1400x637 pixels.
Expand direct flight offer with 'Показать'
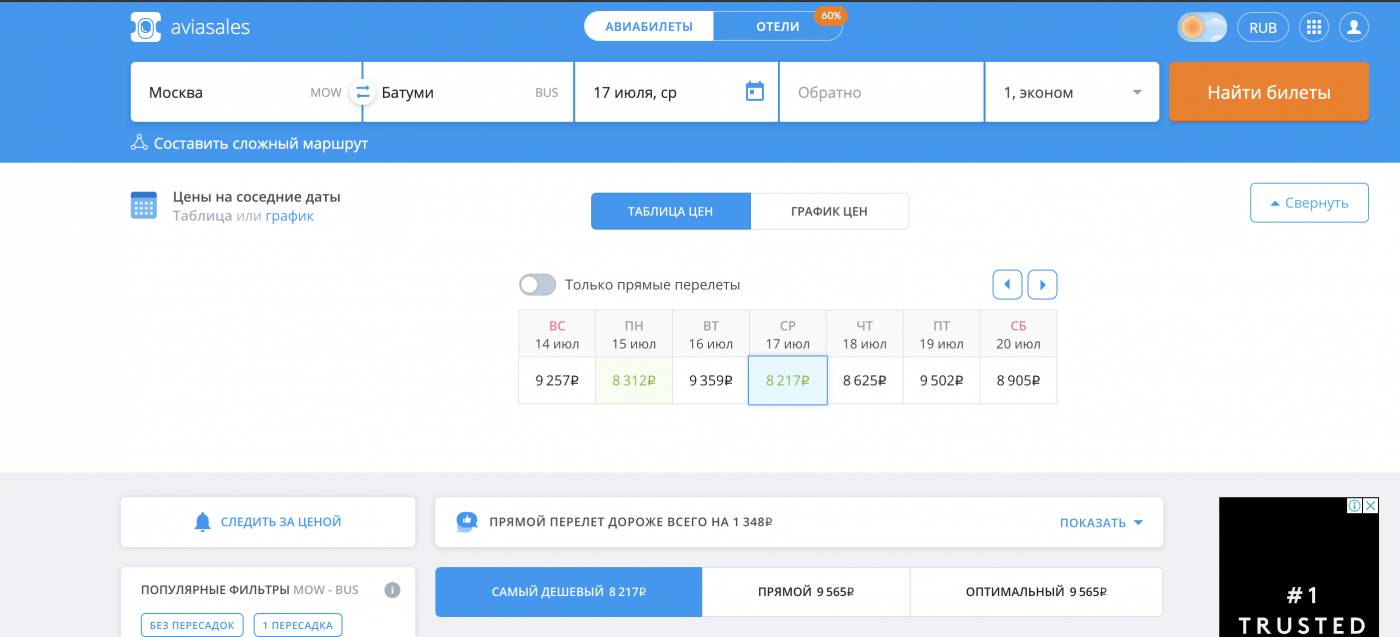point(1100,522)
